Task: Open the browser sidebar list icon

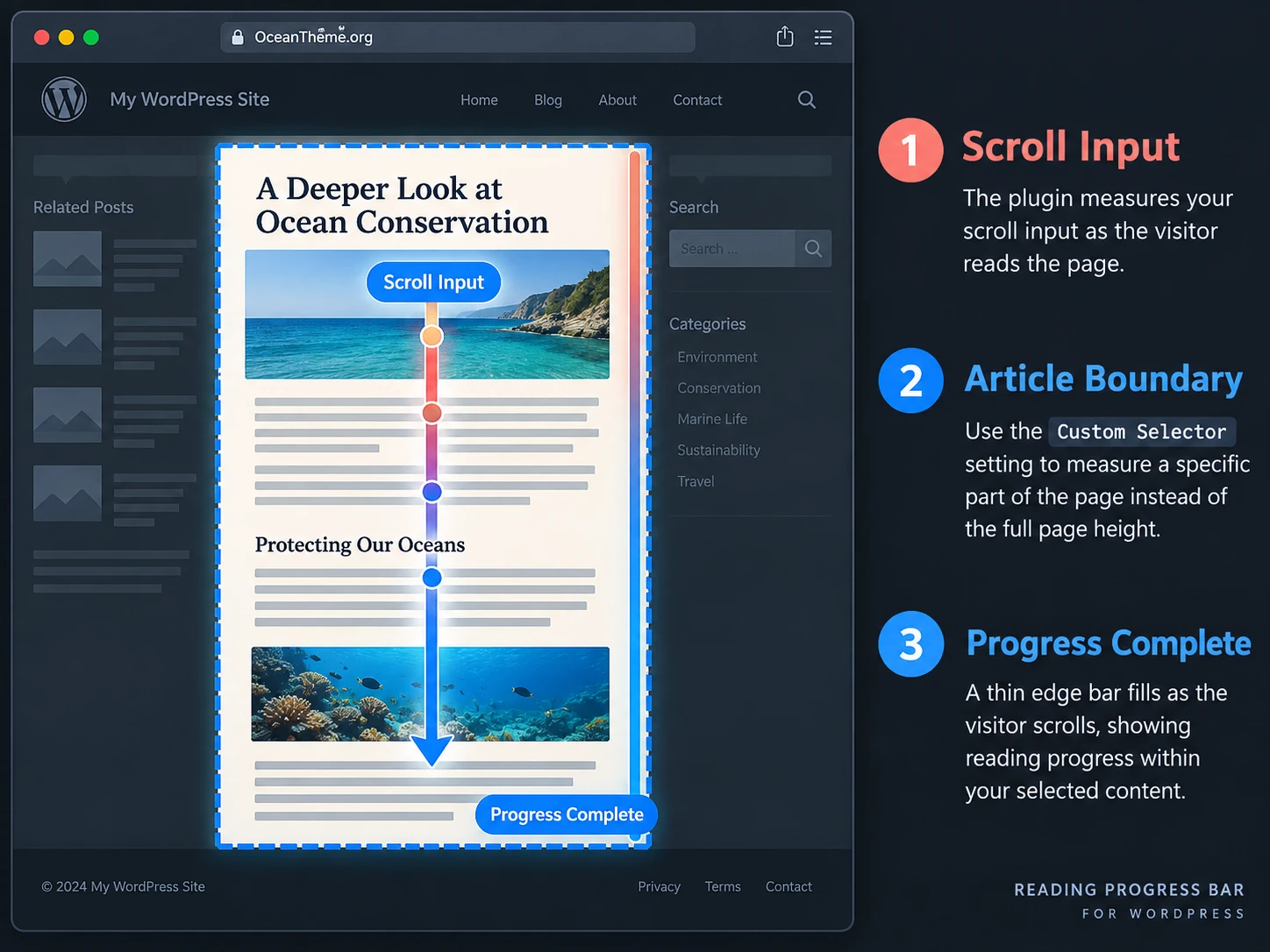Action: pyautogui.click(x=823, y=37)
